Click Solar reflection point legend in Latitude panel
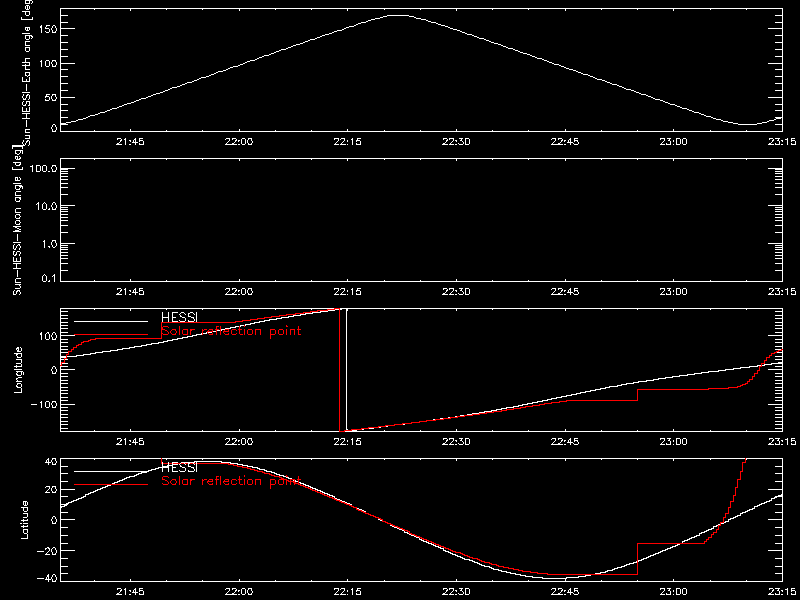 coord(231,481)
